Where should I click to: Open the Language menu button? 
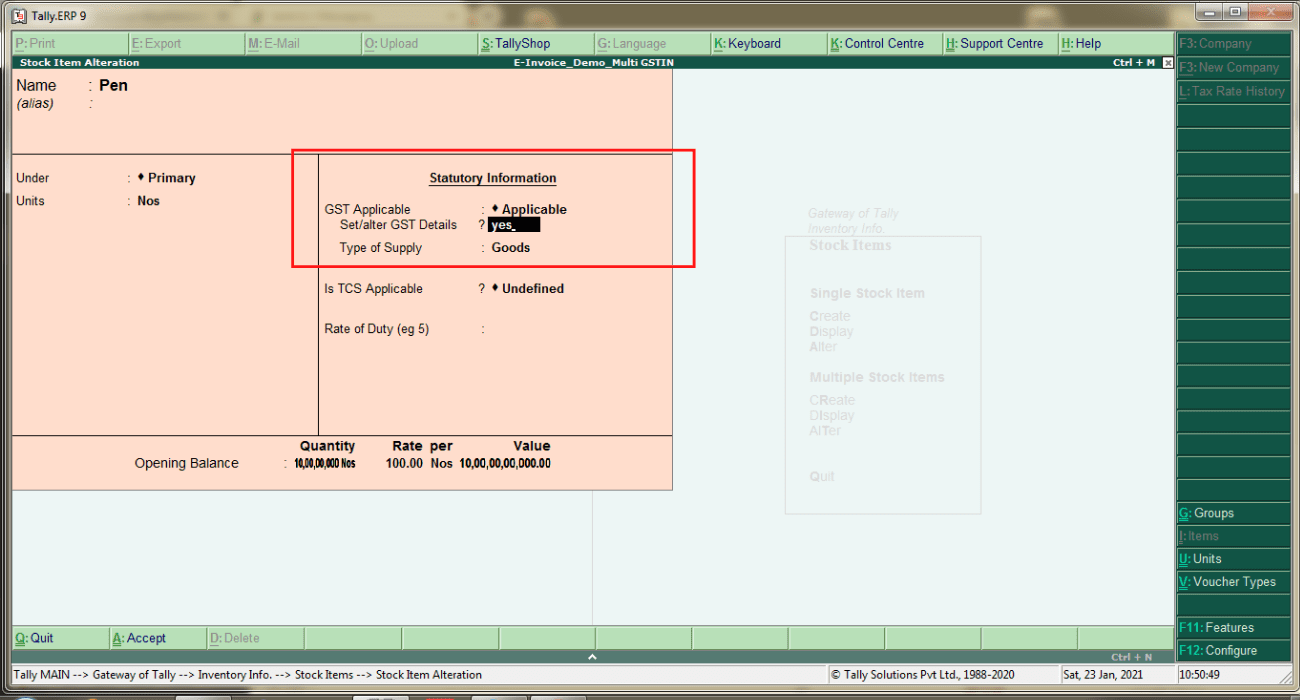(651, 44)
